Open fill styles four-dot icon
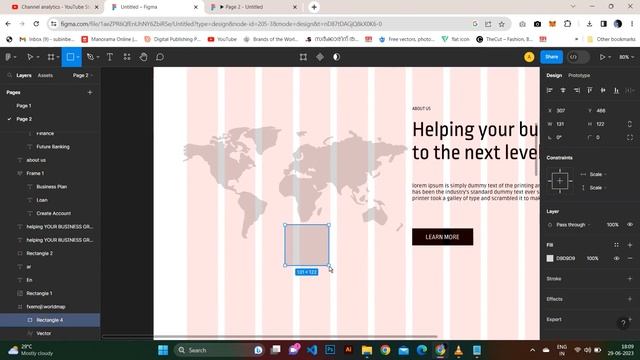Image resolution: width=640 pixels, height=360 pixels. pos(616,245)
